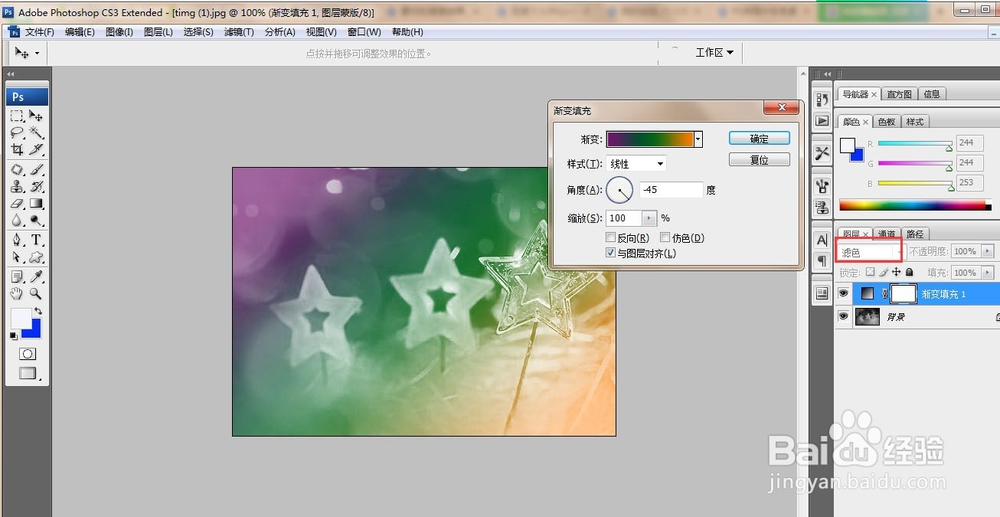Image resolution: width=1000 pixels, height=517 pixels.
Task: Select the Move tool in toolbox
Action: (36, 116)
